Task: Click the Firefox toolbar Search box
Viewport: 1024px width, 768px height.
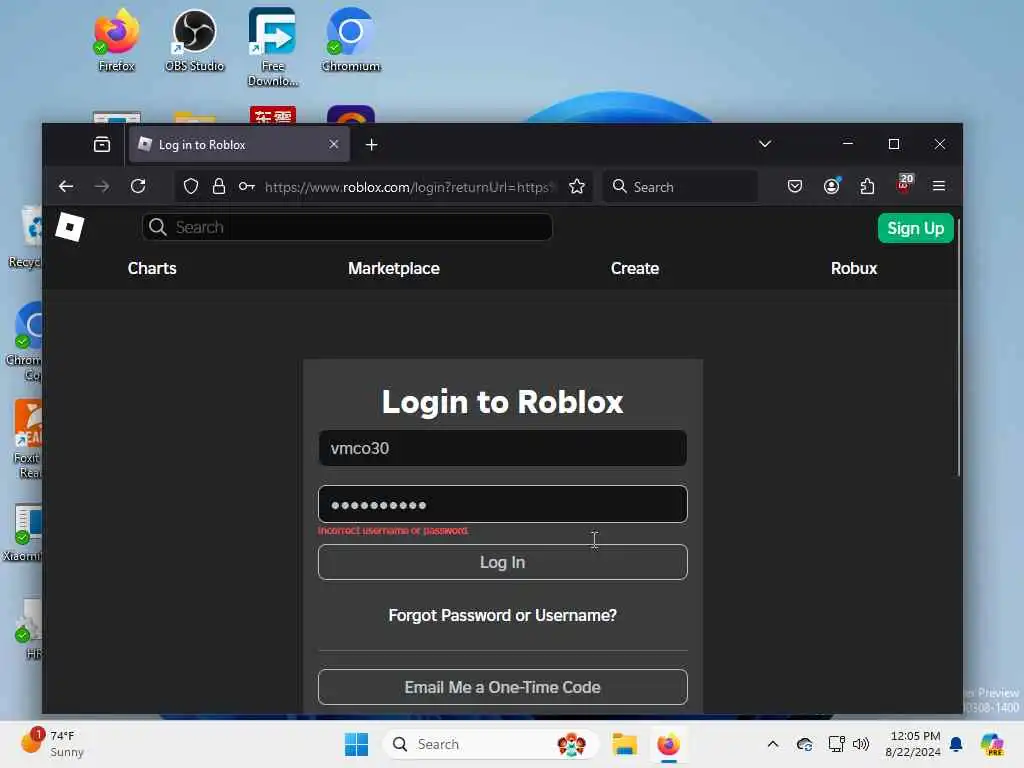Action: pyautogui.click(x=680, y=187)
